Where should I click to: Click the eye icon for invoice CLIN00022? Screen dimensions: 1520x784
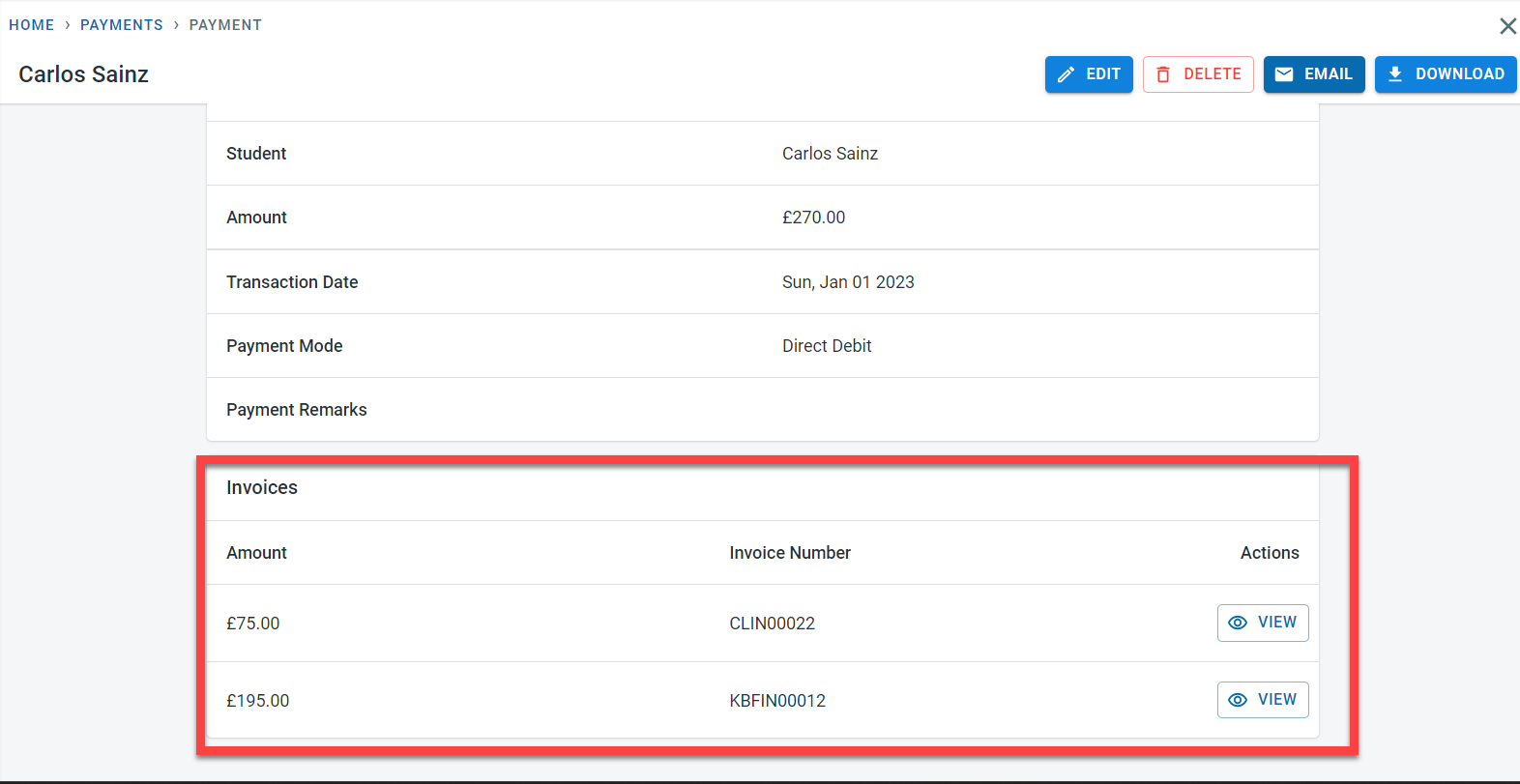[1238, 623]
